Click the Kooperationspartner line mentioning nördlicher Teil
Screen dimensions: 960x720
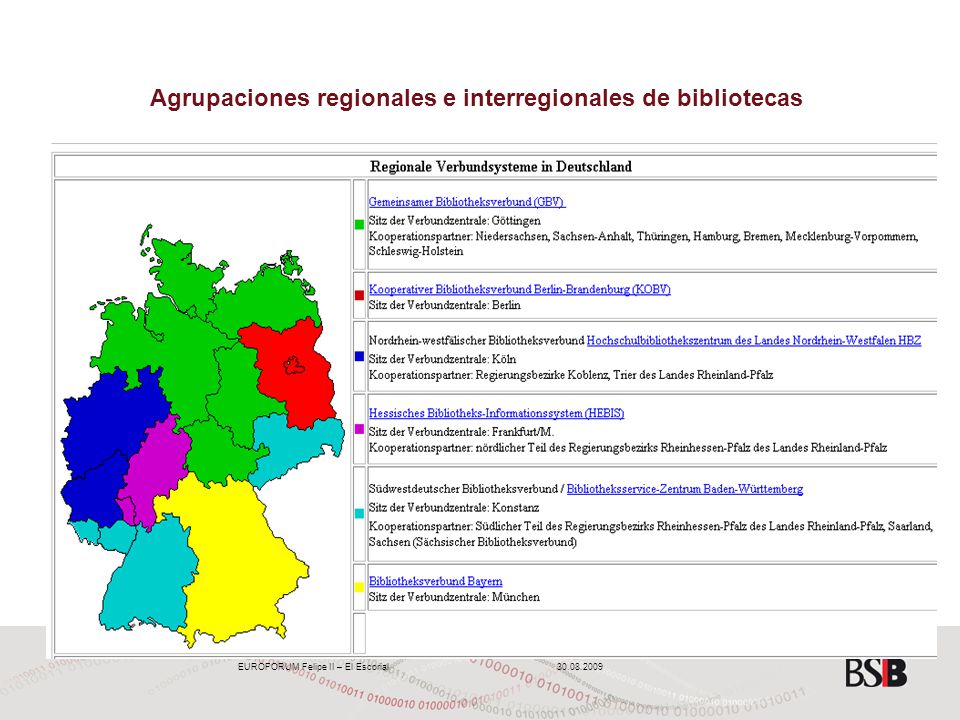click(x=628, y=448)
